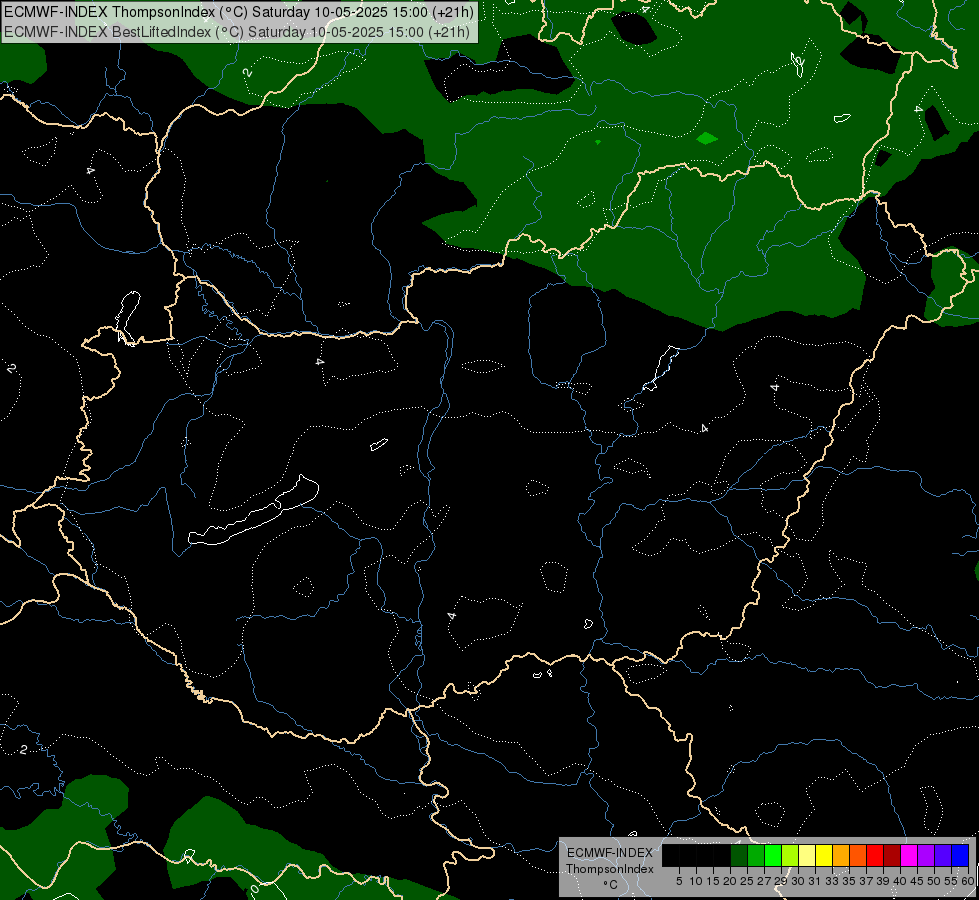This screenshot has height=900, width=979.
Task: Select the BestLiftedIndex title line at top
Action: point(237,31)
